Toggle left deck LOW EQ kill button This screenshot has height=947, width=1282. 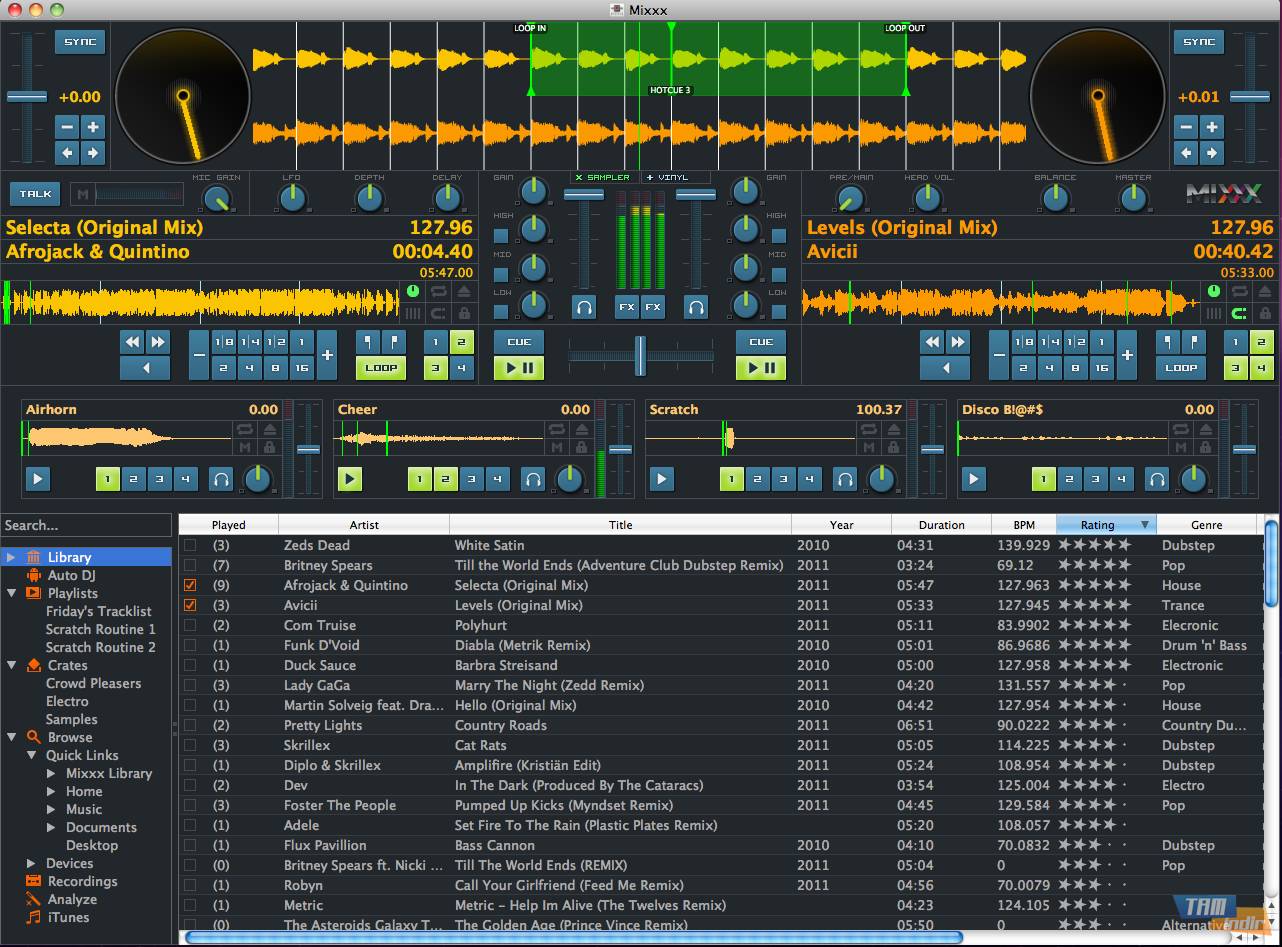pos(501,311)
